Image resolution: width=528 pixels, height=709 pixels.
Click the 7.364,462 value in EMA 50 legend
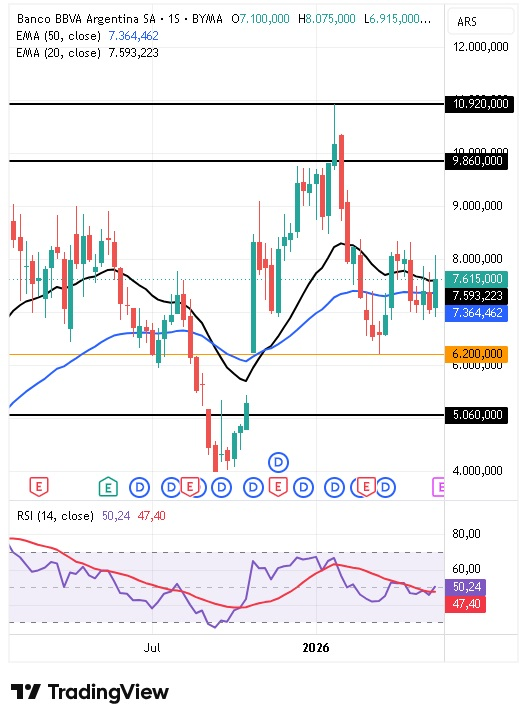pos(133,36)
